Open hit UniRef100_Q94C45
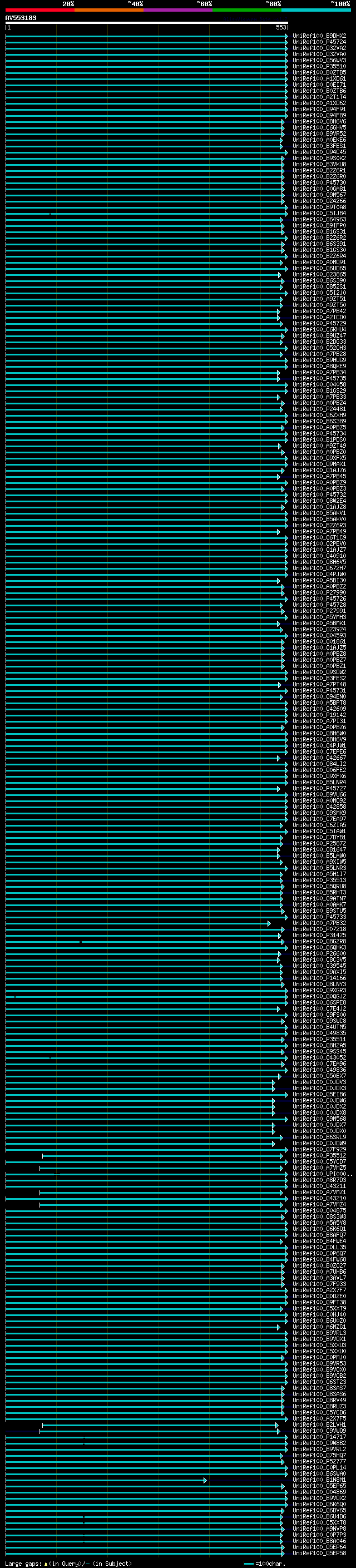The width and height of the screenshot is (356, 1568). (x=319, y=152)
